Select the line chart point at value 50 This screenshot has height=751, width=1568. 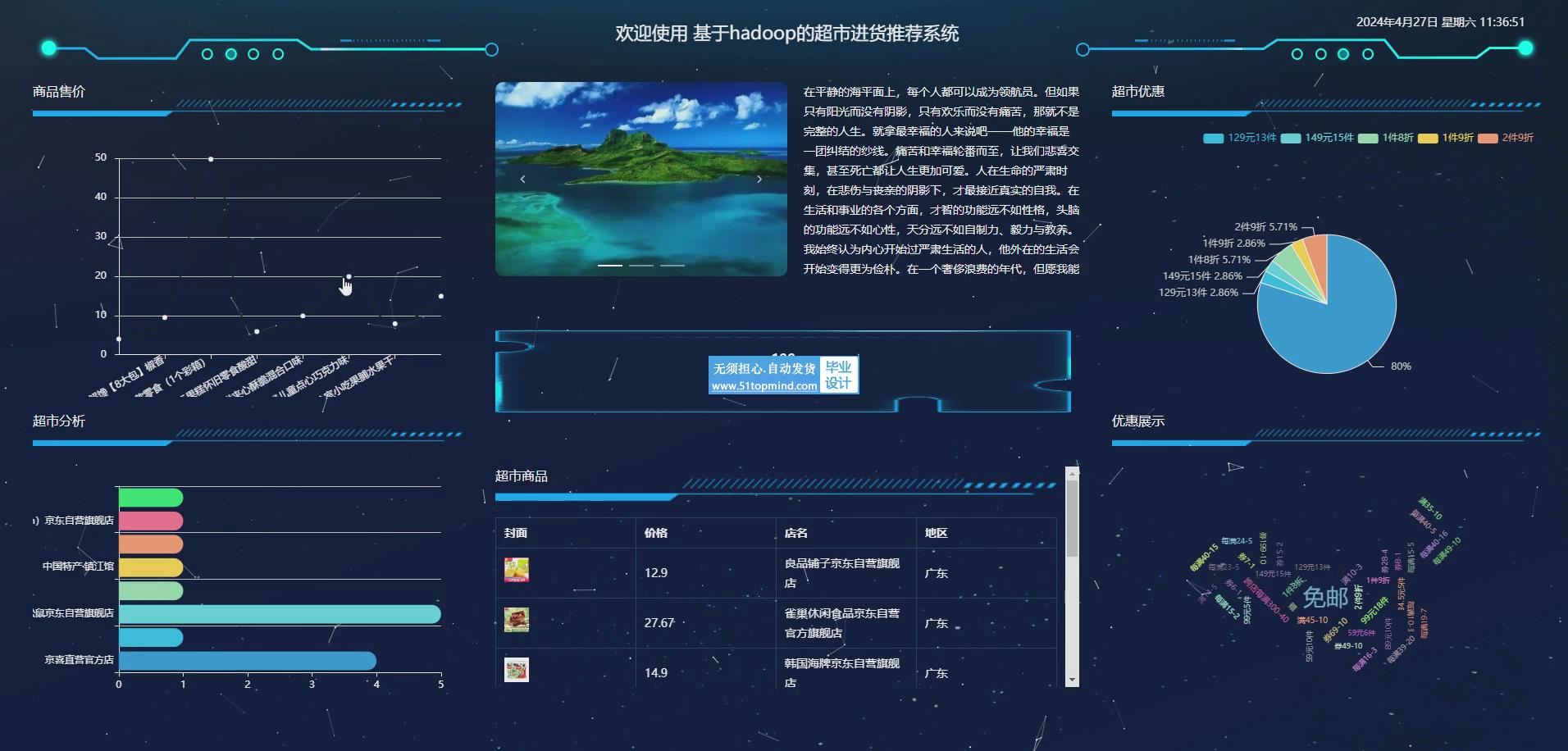[211, 159]
